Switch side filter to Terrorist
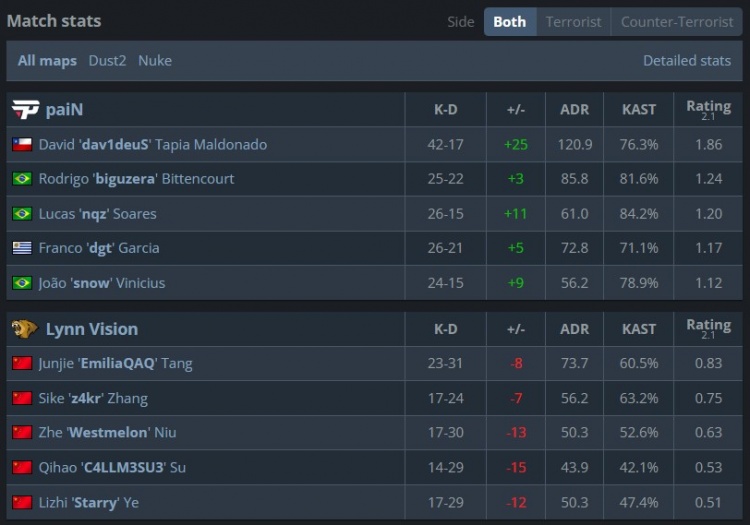 pyautogui.click(x=574, y=22)
